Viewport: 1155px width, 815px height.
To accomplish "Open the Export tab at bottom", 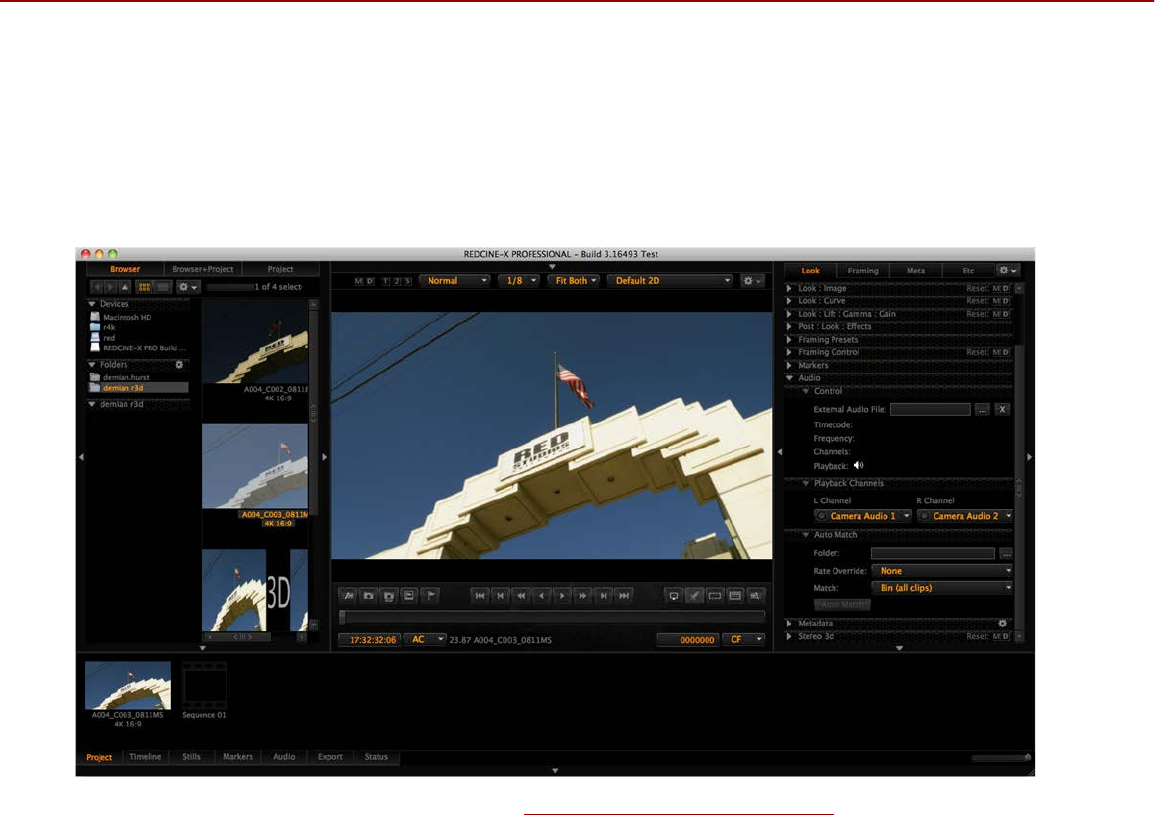I will point(330,757).
